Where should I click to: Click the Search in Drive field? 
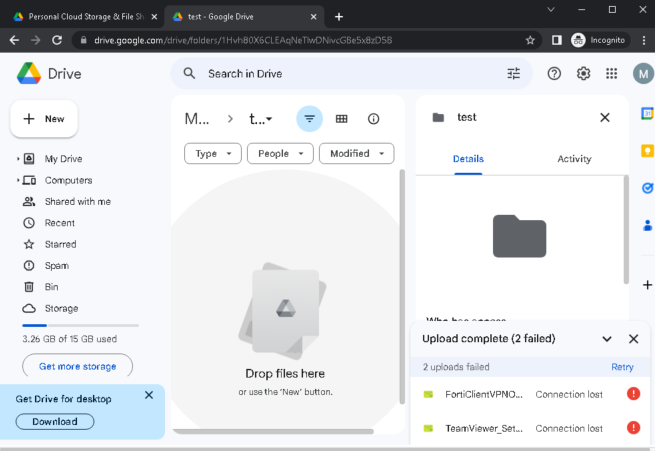[340, 74]
